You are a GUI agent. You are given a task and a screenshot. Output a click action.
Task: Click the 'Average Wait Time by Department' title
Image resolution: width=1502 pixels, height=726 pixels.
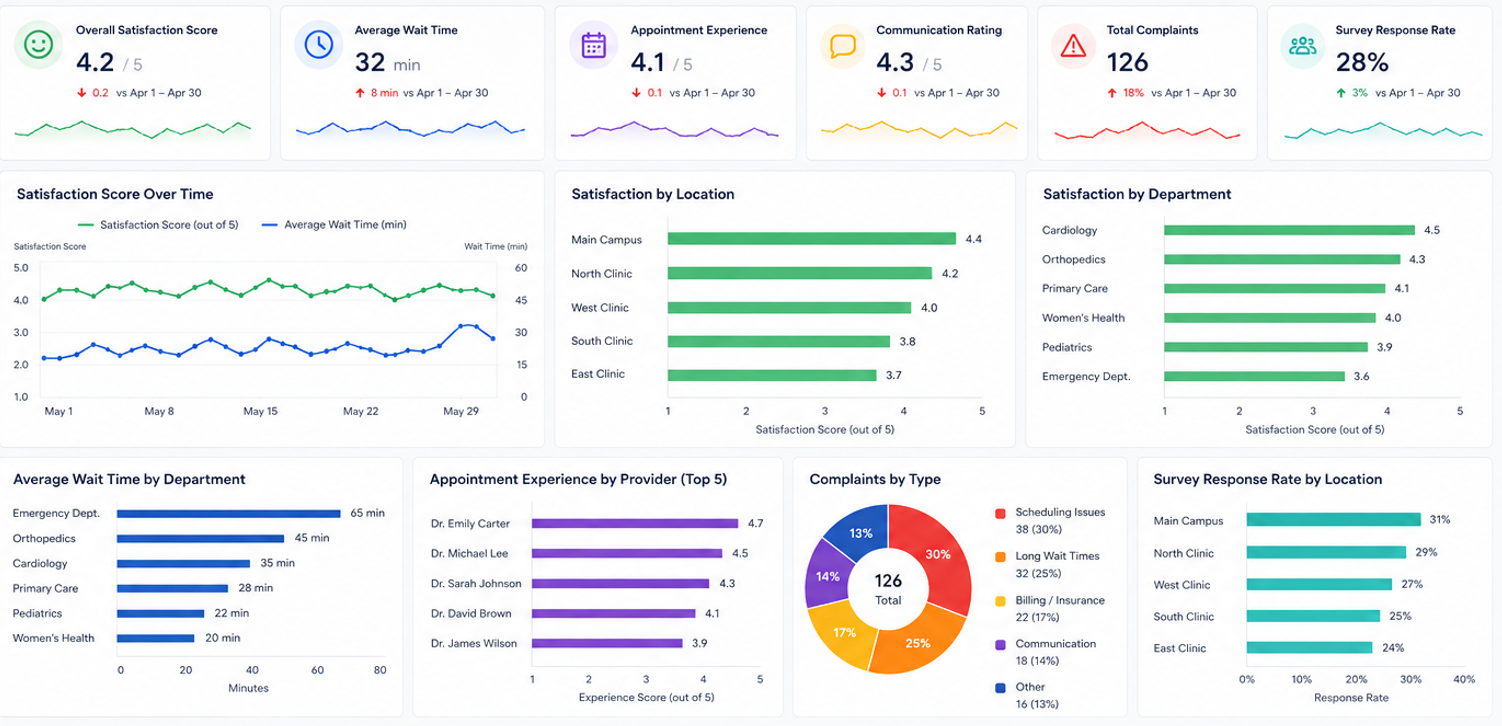point(129,479)
